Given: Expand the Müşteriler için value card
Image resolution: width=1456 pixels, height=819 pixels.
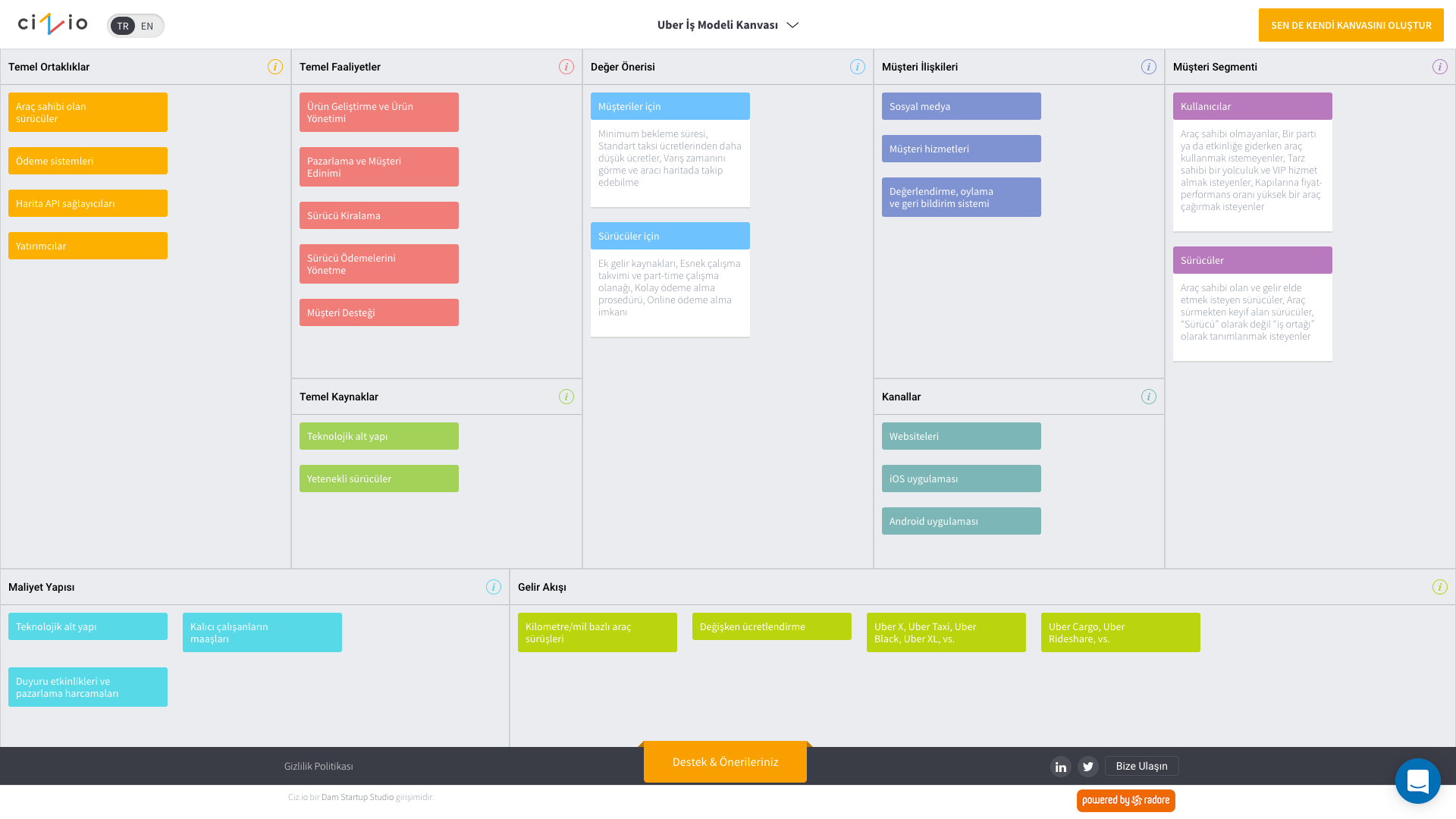Looking at the screenshot, I should coord(670,106).
